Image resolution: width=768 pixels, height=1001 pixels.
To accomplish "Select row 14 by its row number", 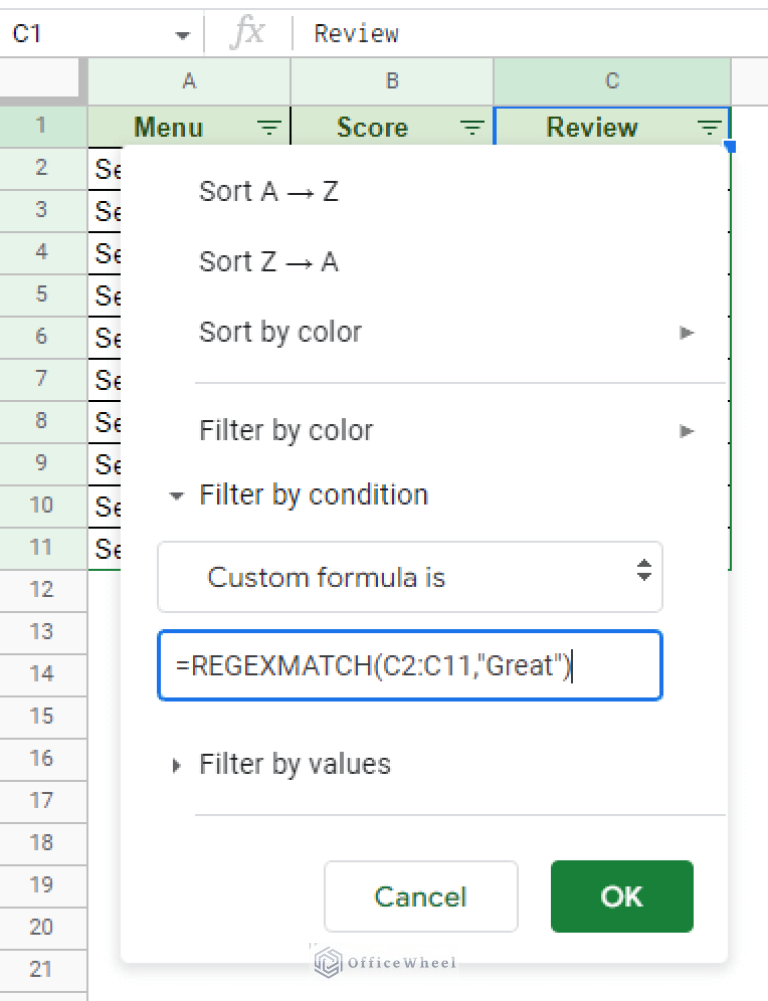I will 43,674.
